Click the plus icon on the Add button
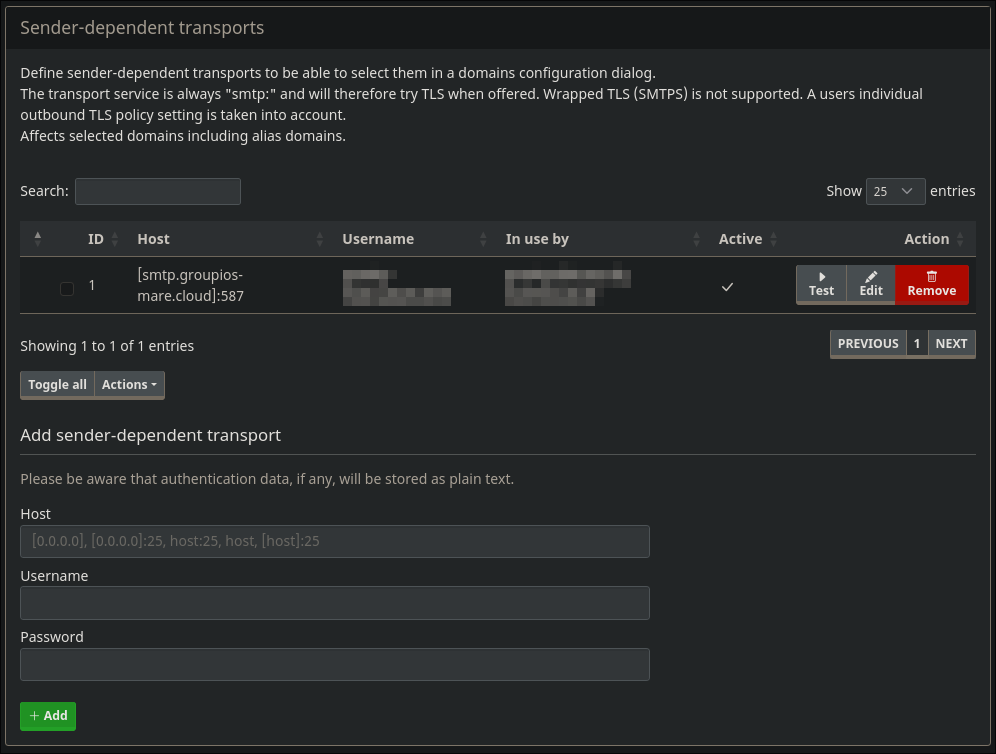This screenshot has width=996, height=754. (x=36, y=716)
